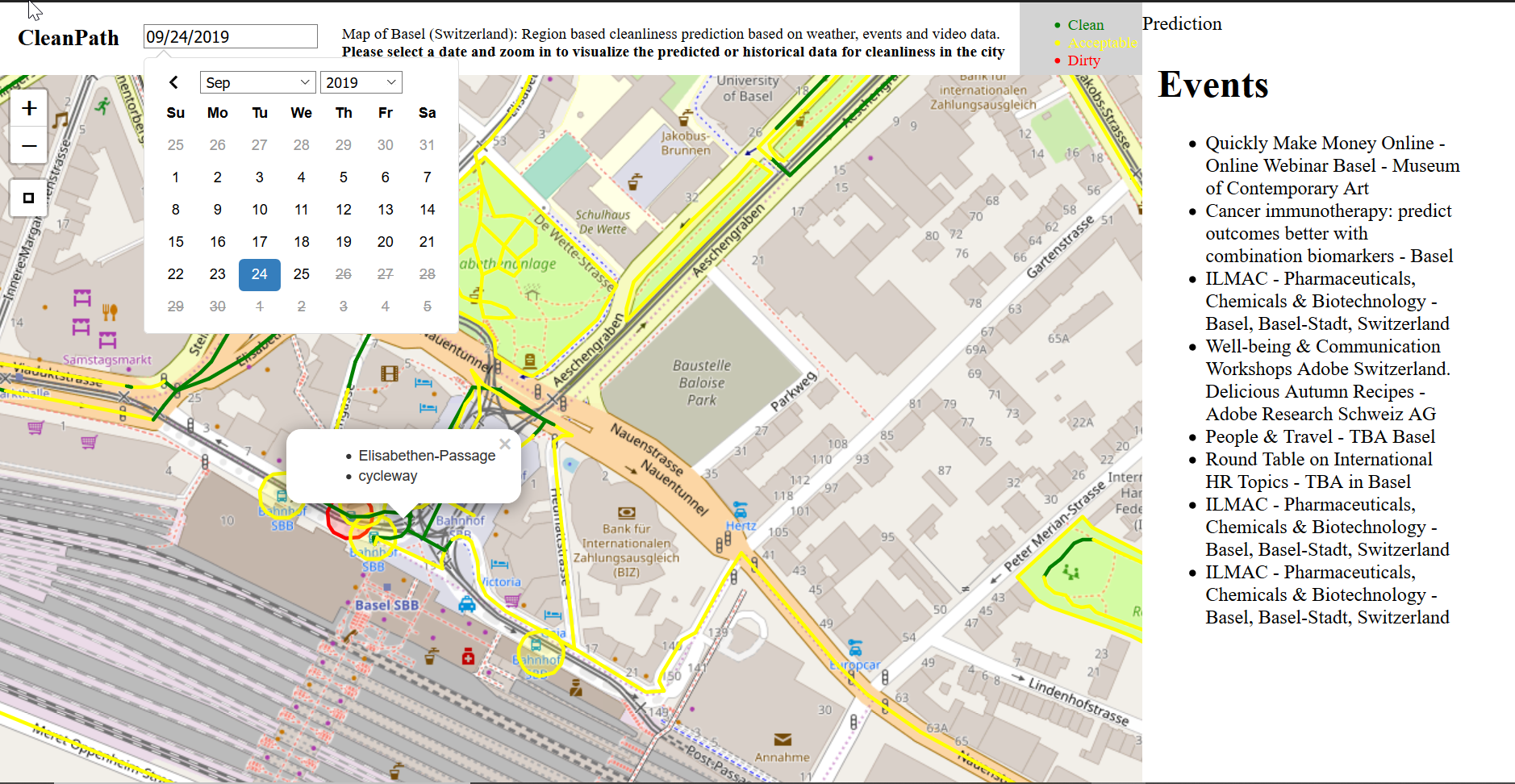This screenshot has width=1515, height=784.
Task: Select day 17 in the calendar
Action: (260, 242)
